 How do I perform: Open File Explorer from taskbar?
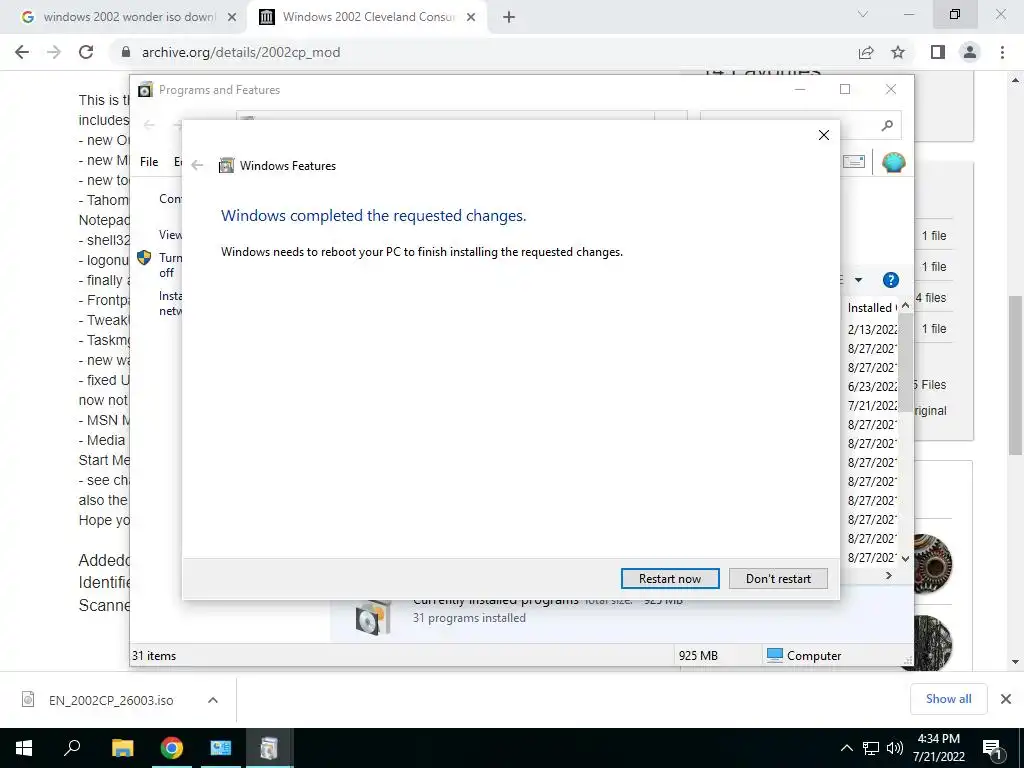point(122,748)
